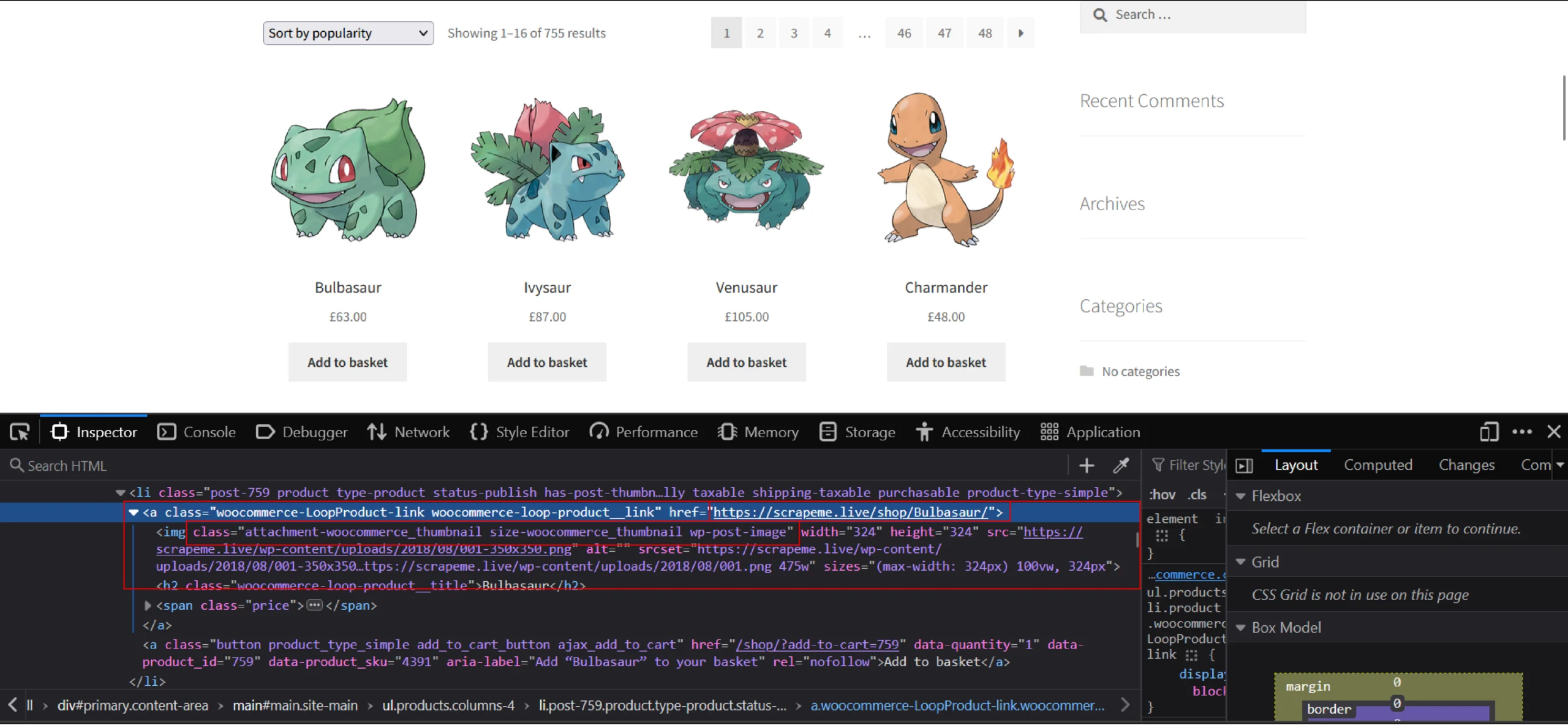Select ul.products.columns-4 in breadcrumbs
The width and height of the screenshot is (1568, 725).
coord(448,705)
